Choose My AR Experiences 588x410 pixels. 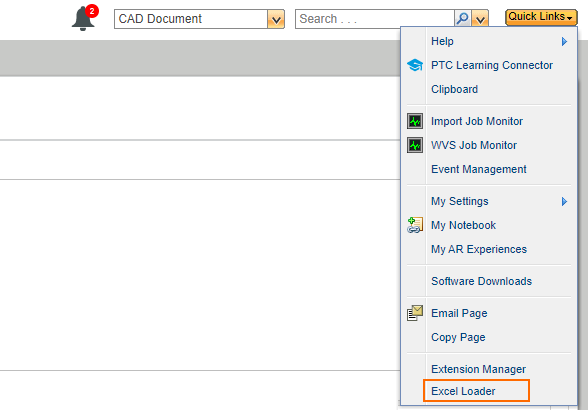(479, 249)
